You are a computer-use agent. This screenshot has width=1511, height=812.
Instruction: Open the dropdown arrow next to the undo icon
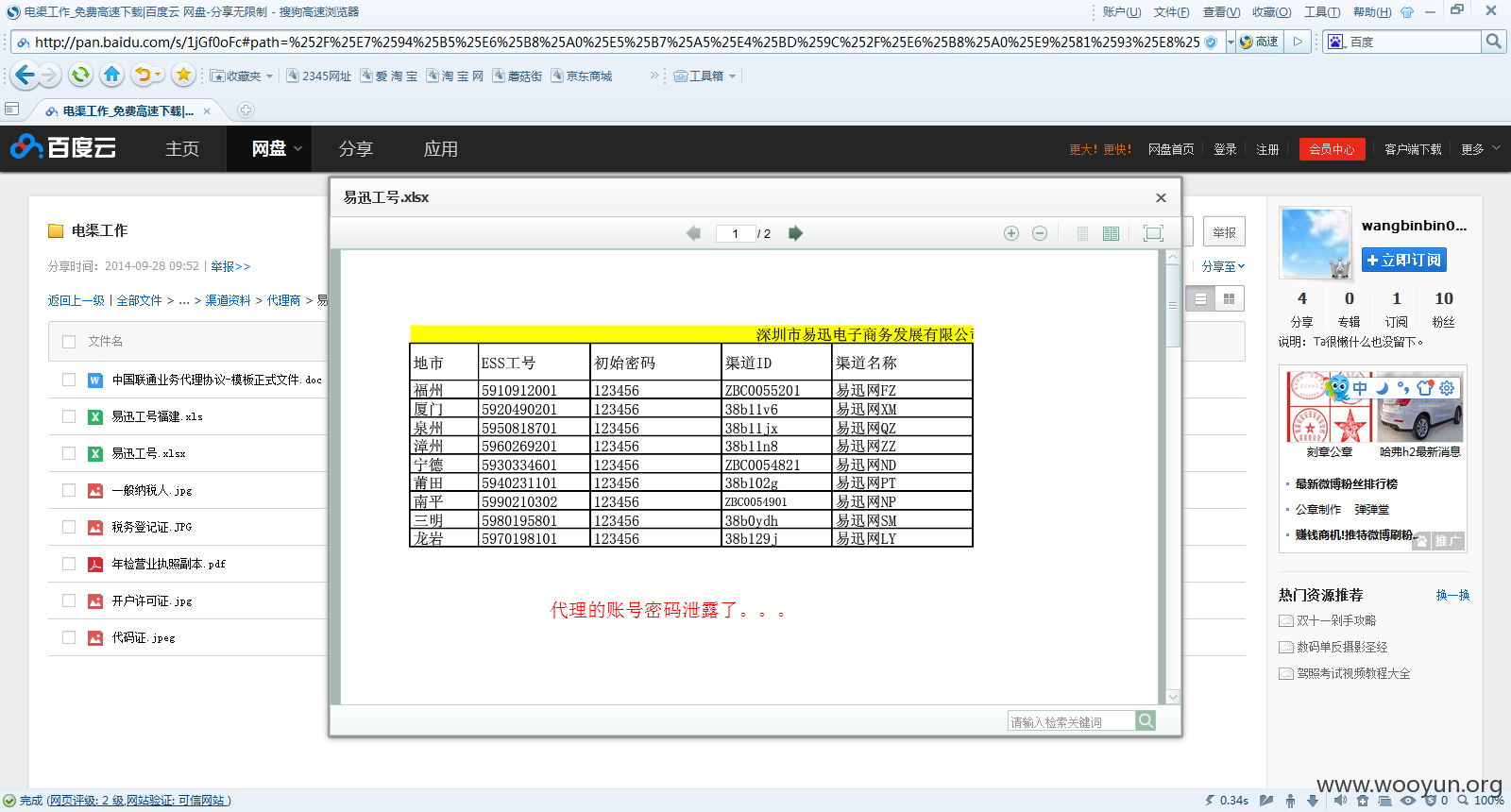pyautogui.click(x=158, y=75)
